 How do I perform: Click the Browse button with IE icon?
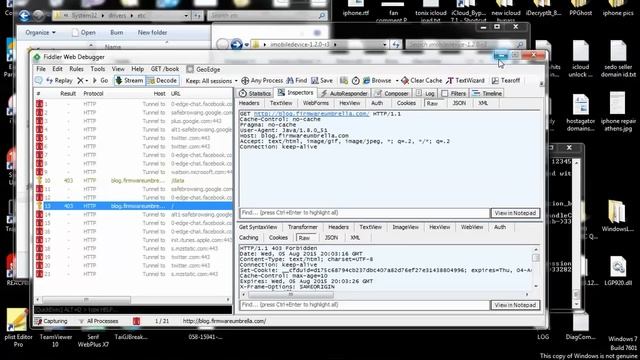pyautogui.click(x=377, y=80)
